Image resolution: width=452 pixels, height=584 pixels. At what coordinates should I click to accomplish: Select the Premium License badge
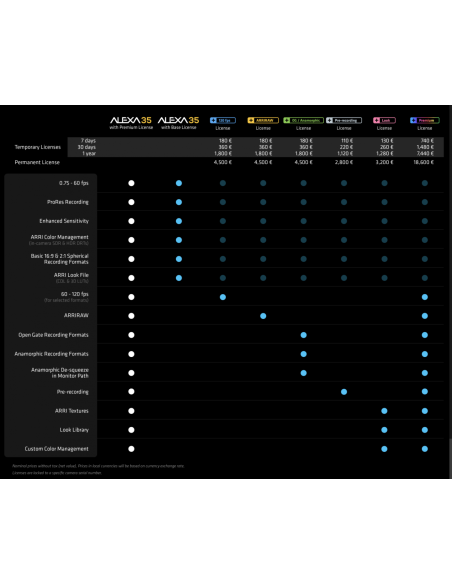[424, 120]
